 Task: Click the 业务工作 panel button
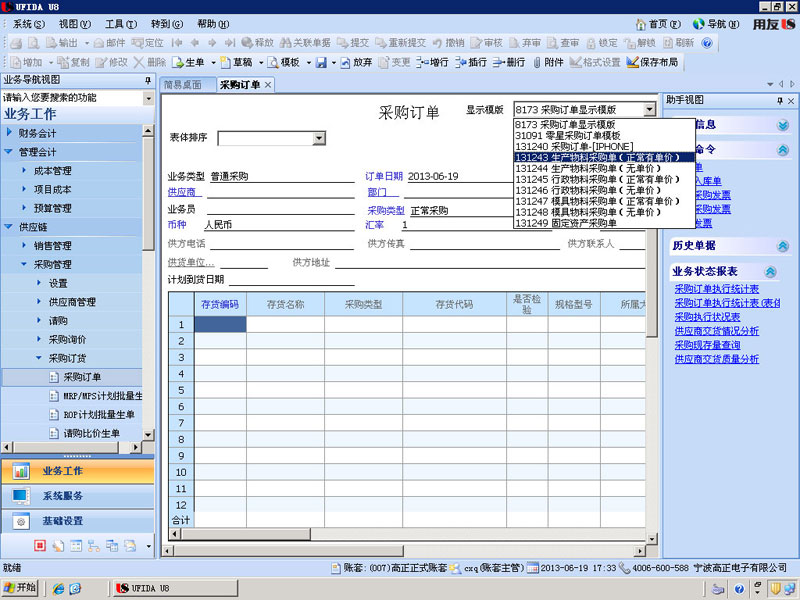[x=78, y=471]
